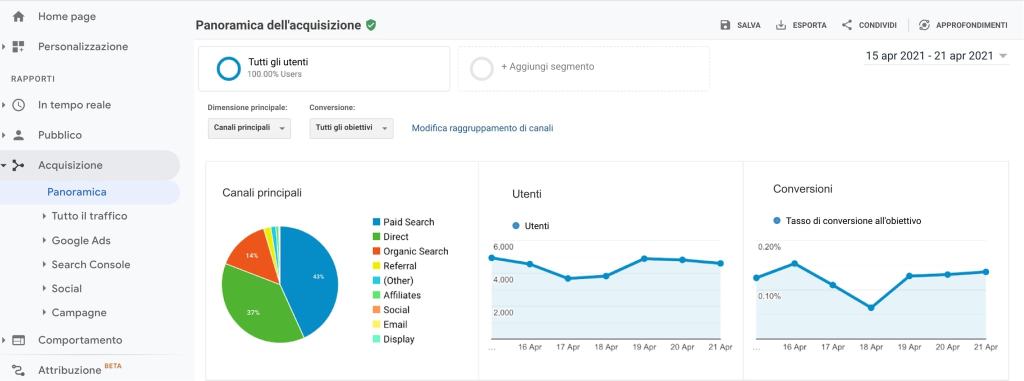The image size is (1024, 381).
Task: Click the In tempo reale clock icon
Action: coord(18,105)
